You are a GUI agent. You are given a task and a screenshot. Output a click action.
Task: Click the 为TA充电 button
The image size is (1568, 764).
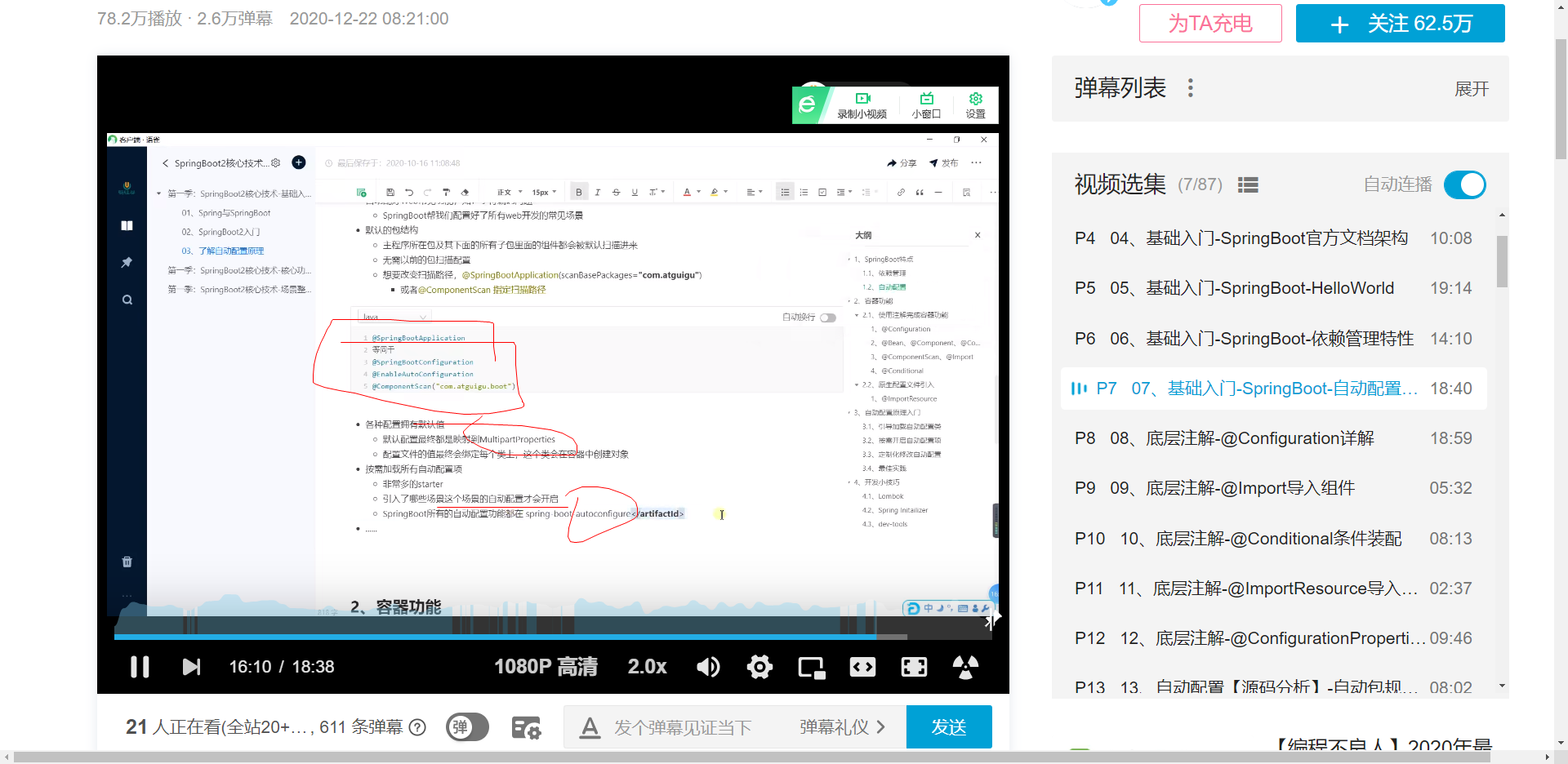[x=1210, y=23]
